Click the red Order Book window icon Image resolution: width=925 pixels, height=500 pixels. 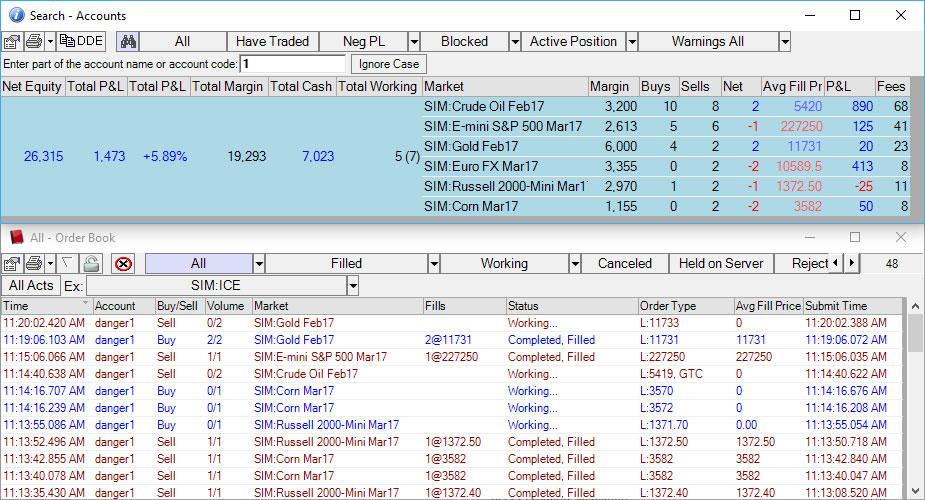point(17,238)
